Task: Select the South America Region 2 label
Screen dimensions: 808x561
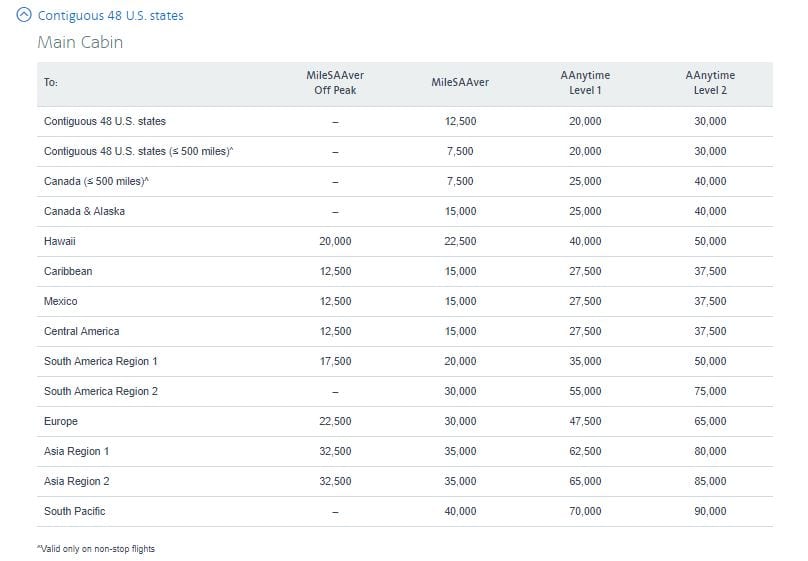Action: (100, 392)
